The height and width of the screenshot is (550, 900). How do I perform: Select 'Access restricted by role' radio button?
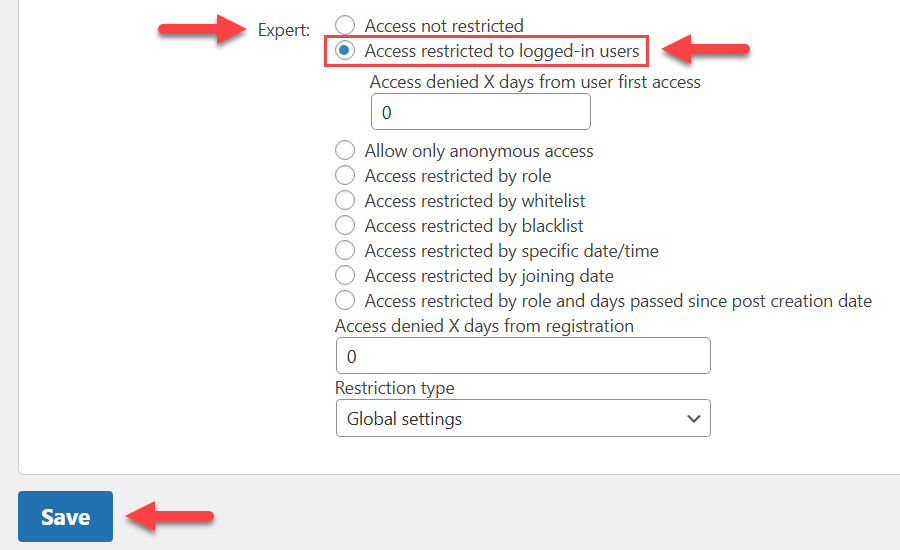pyautogui.click(x=345, y=176)
